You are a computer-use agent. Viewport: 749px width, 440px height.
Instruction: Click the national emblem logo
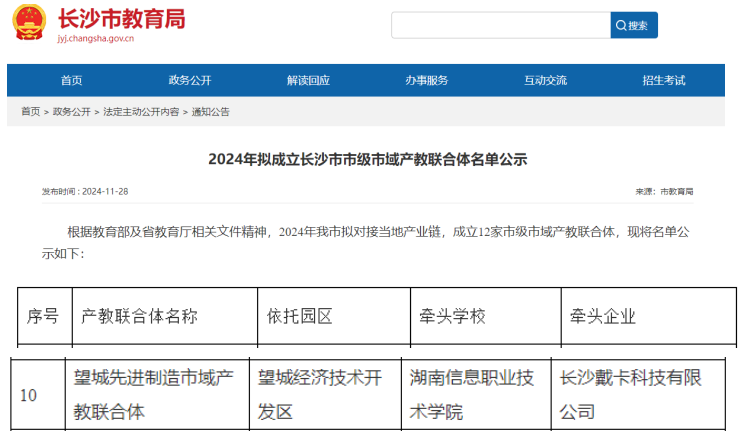29,24
